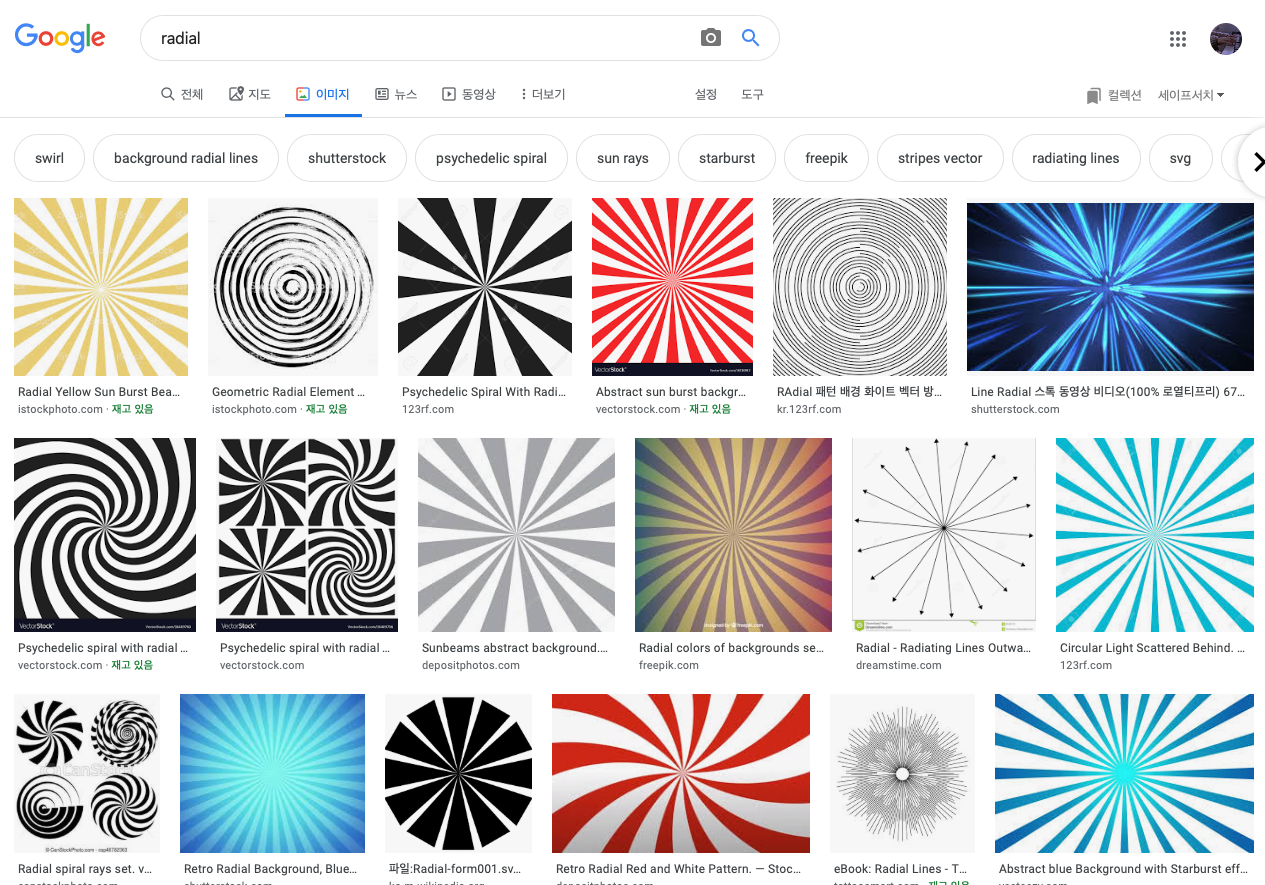Click the camera search-by-image icon

click(711, 38)
